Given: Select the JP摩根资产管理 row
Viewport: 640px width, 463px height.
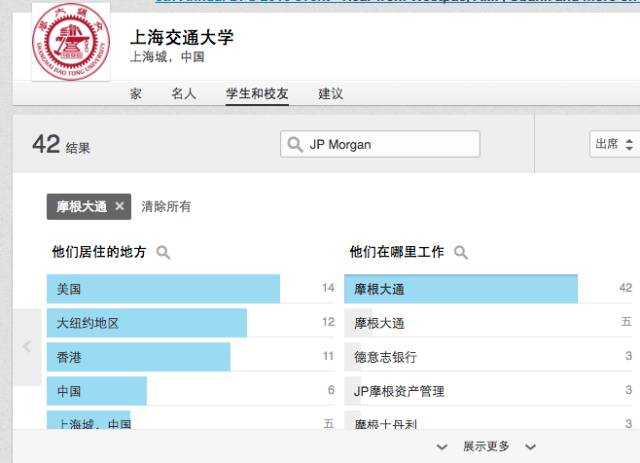Looking at the screenshot, I should coord(488,391).
